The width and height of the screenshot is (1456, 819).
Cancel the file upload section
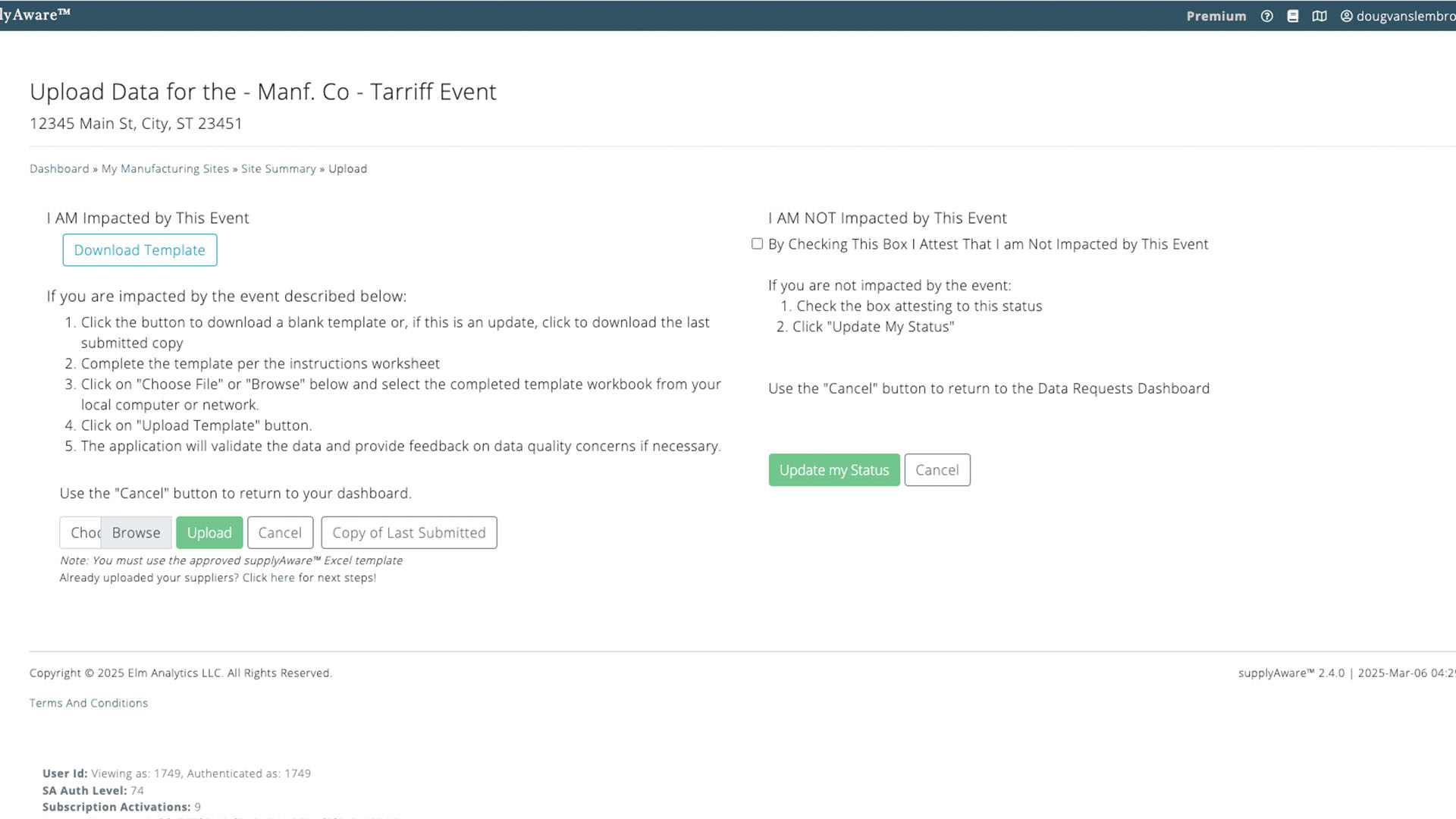[x=280, y=532]
